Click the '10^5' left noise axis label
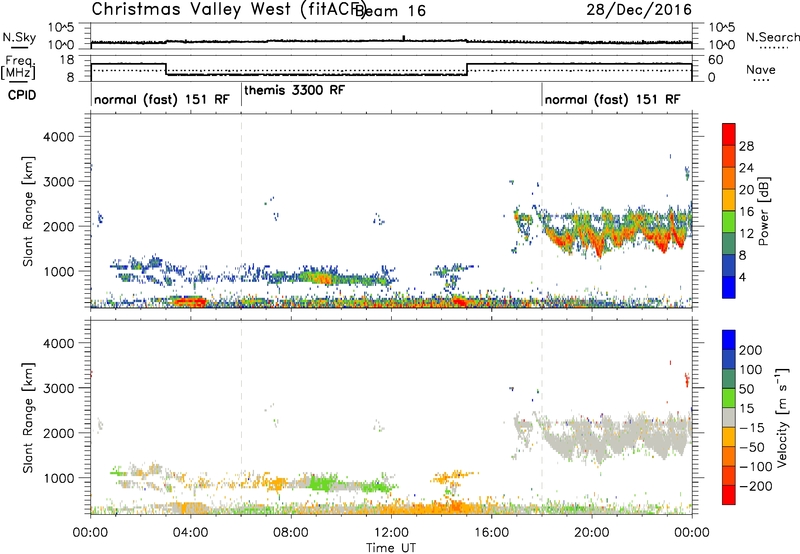 coord(61,27)
